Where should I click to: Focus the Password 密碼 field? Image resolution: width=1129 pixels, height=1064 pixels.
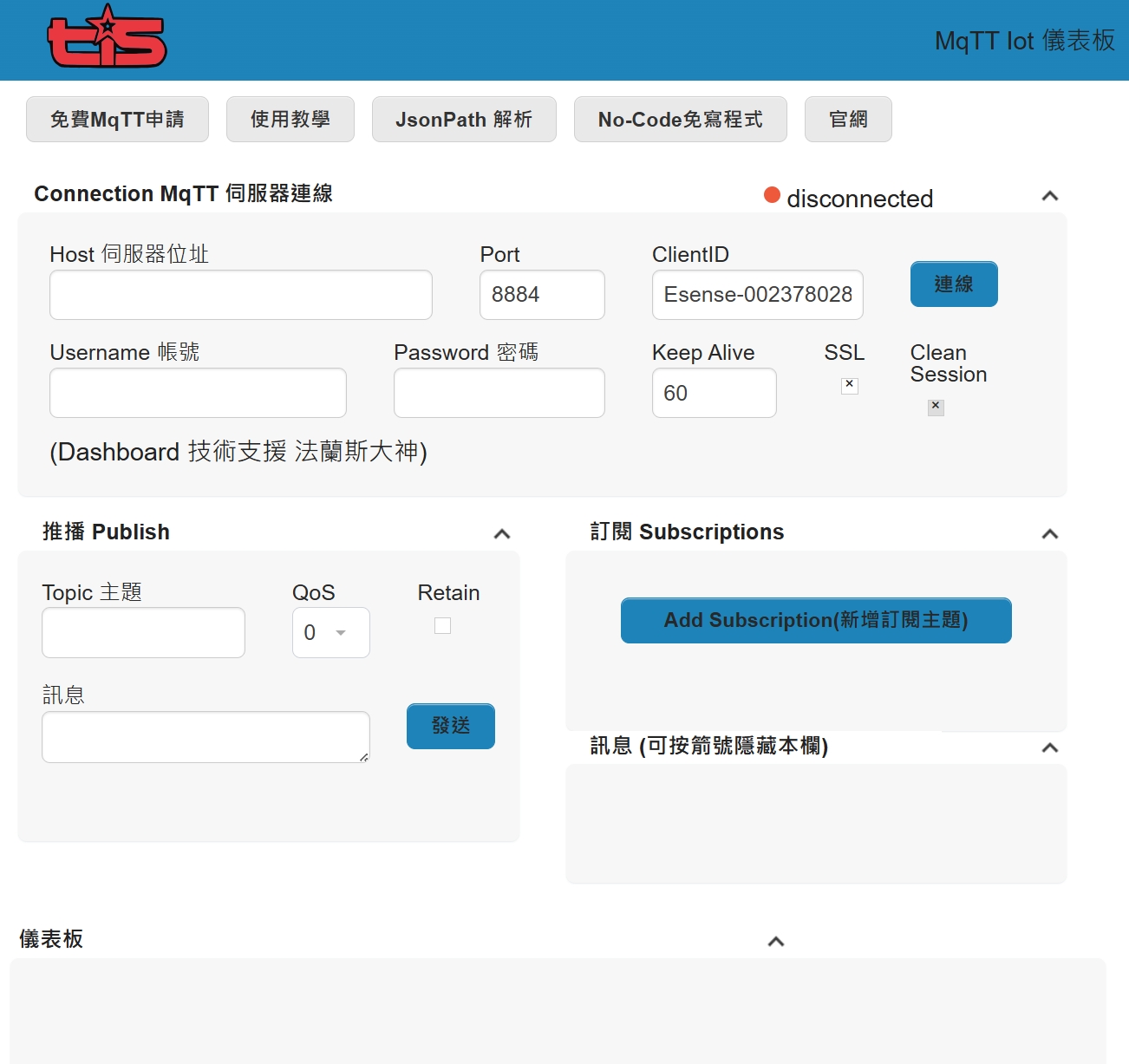coord(499,393)
